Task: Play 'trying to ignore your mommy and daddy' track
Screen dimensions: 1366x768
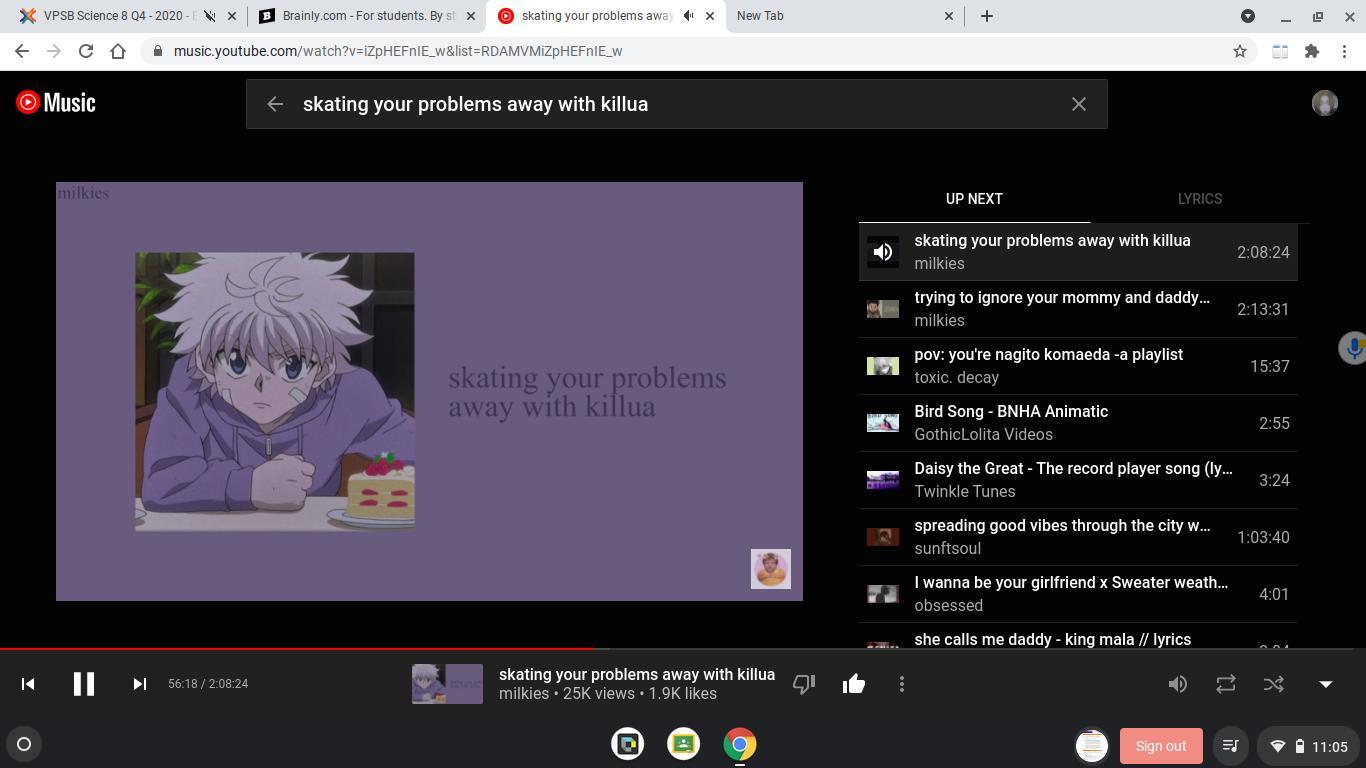Action: [1078, 309]
